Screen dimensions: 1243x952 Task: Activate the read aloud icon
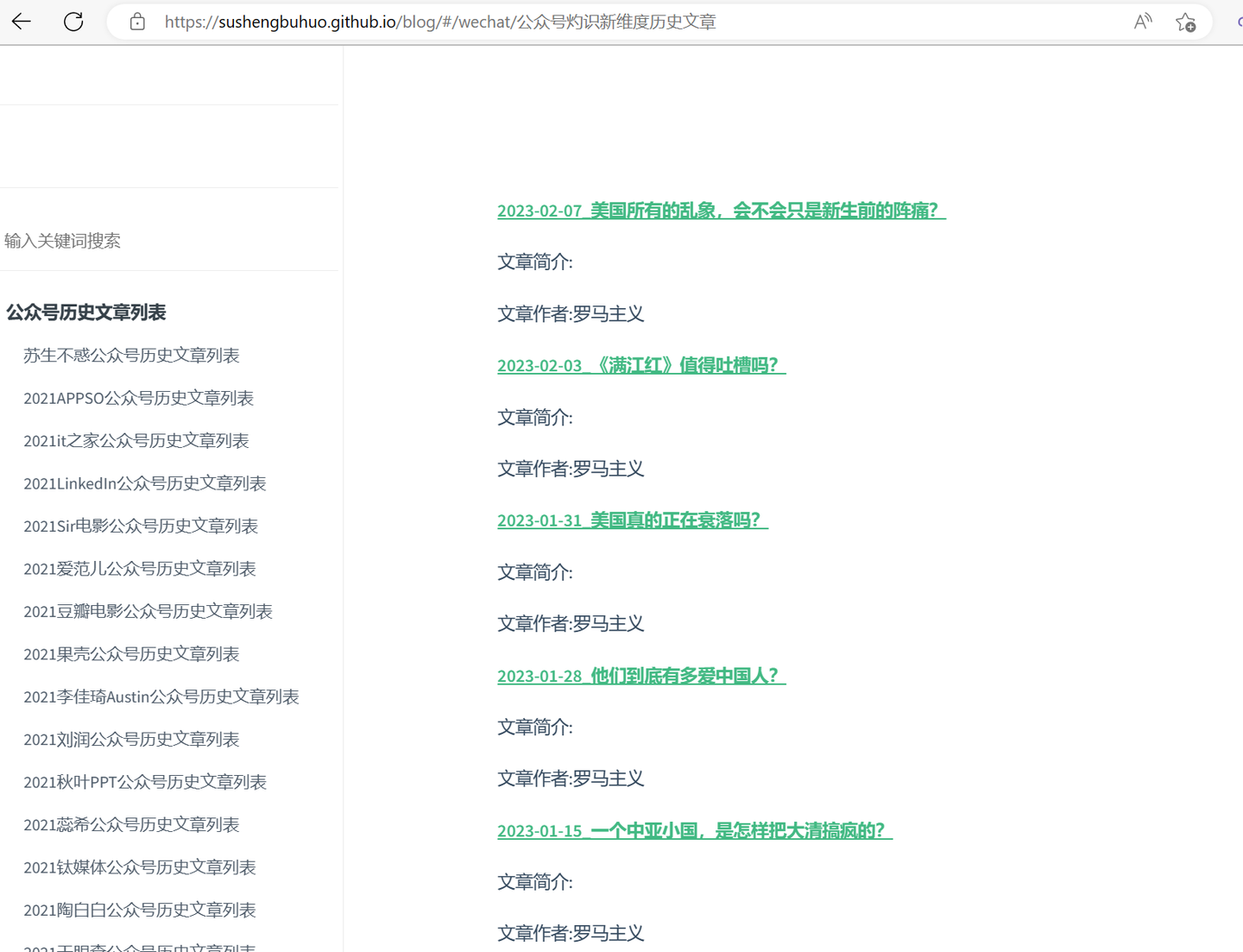pyautogui.click(x=1143, y=22)
